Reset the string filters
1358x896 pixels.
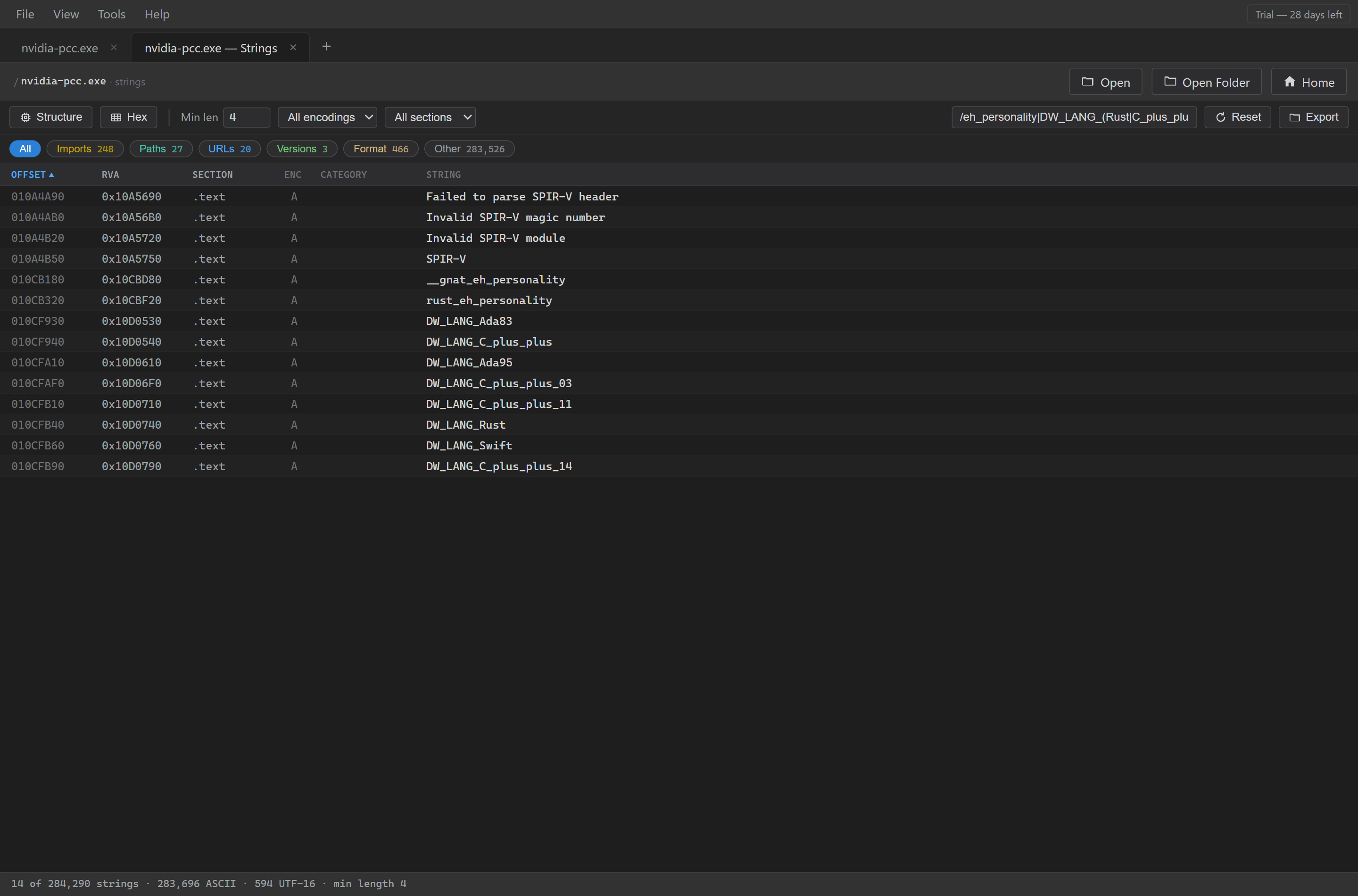point(1237,117)
